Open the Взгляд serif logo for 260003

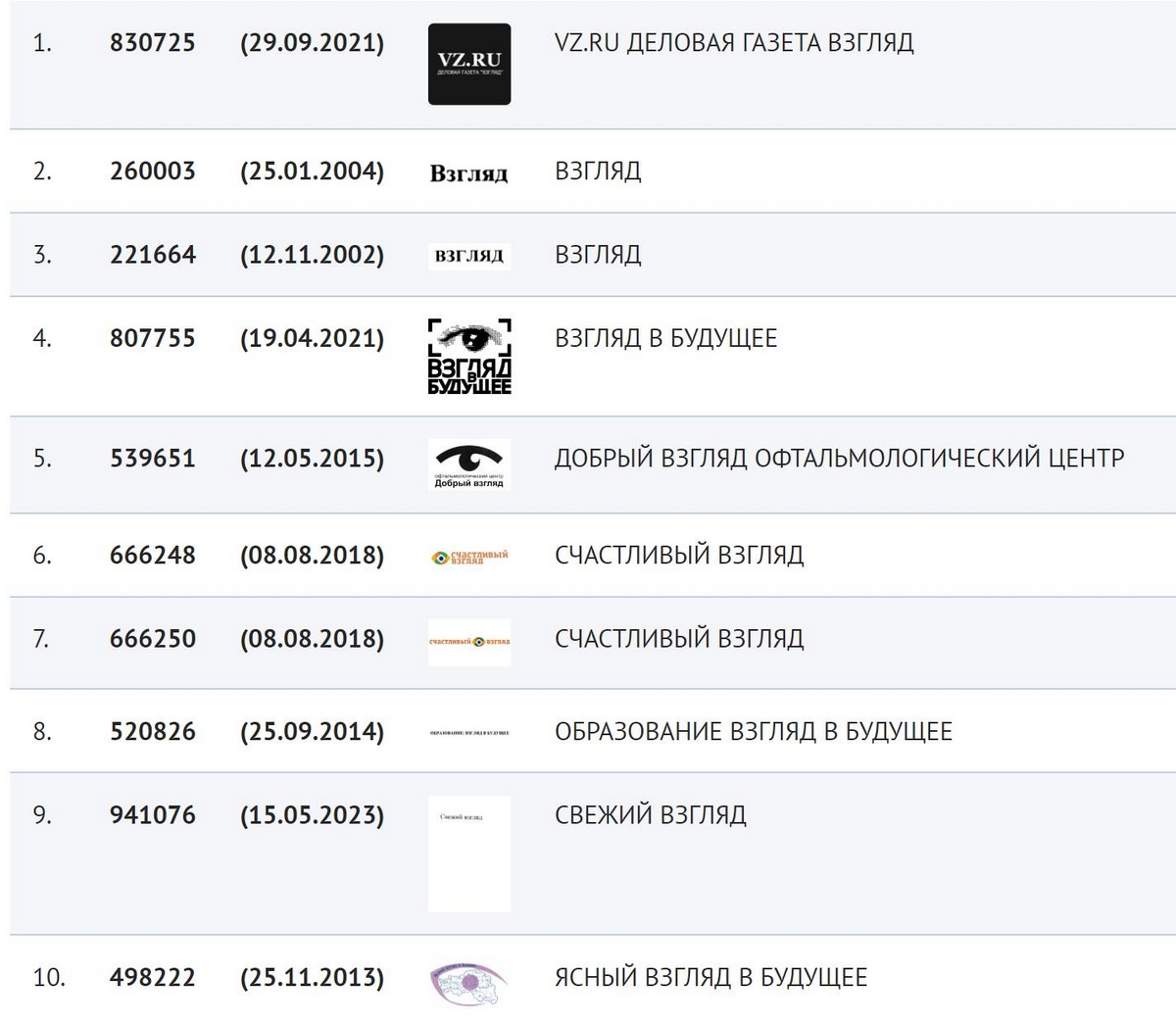click(x=469, y=173)
